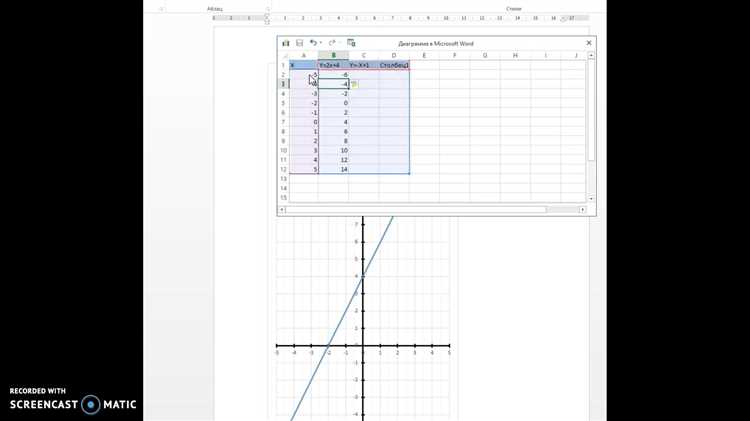Viewport: 750px width, 421px height.
Task: Undo the last edit in the datasheet
Action: tap(313, 43)
